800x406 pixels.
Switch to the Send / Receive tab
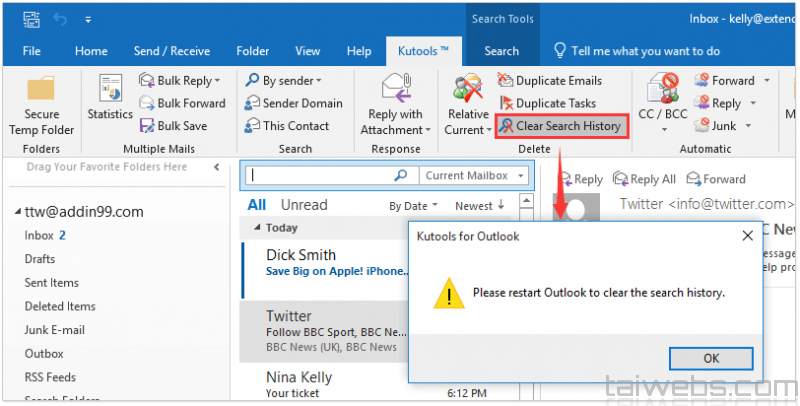(x=171, y=51)
